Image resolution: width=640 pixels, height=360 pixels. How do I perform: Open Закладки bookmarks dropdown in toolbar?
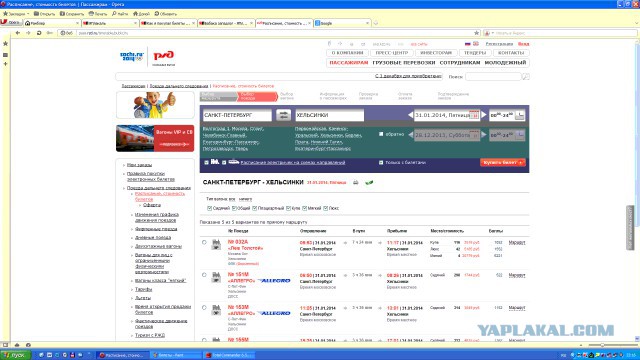tap(16, 13)
